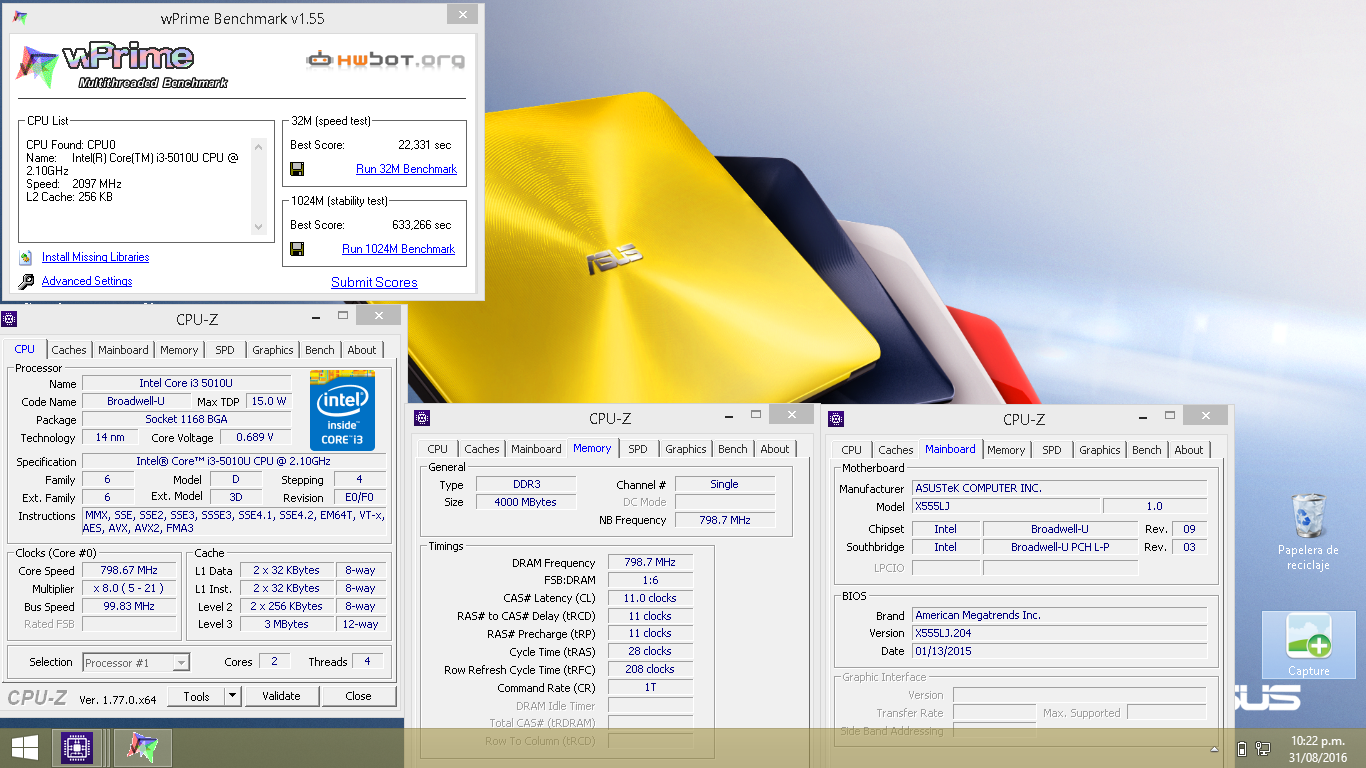This screenshot has height=768, width=1366.
Task: Click the Advanced Settings wrench icon
Action: pos(26,282)
